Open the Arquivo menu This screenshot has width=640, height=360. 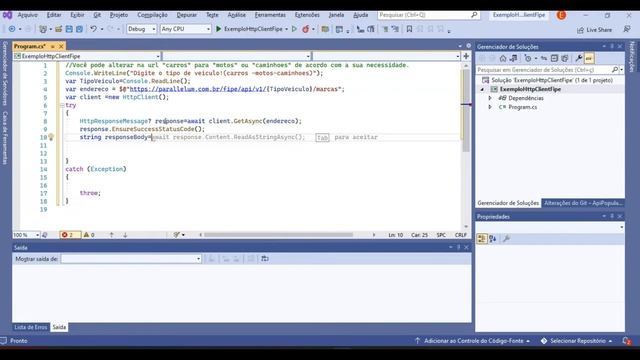[x=27, y=15]
